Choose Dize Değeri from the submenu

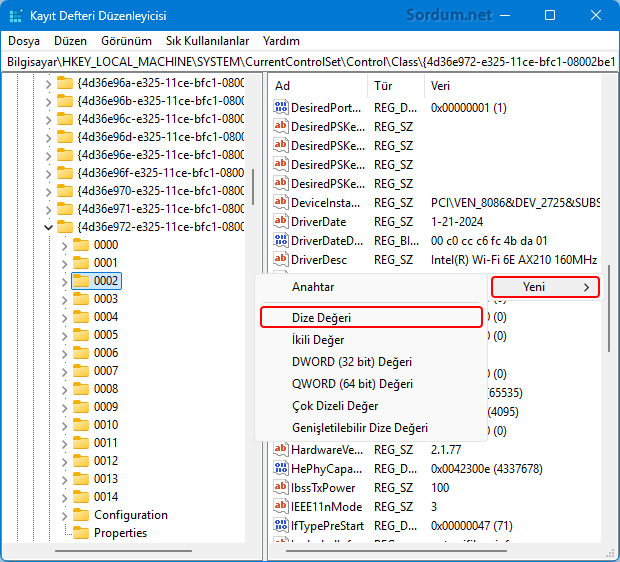371,318
